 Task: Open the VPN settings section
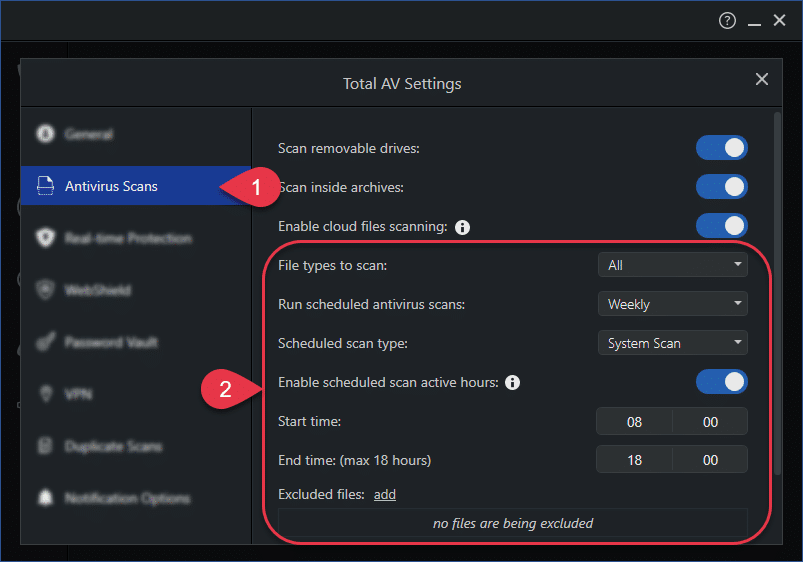click(78, 394)
